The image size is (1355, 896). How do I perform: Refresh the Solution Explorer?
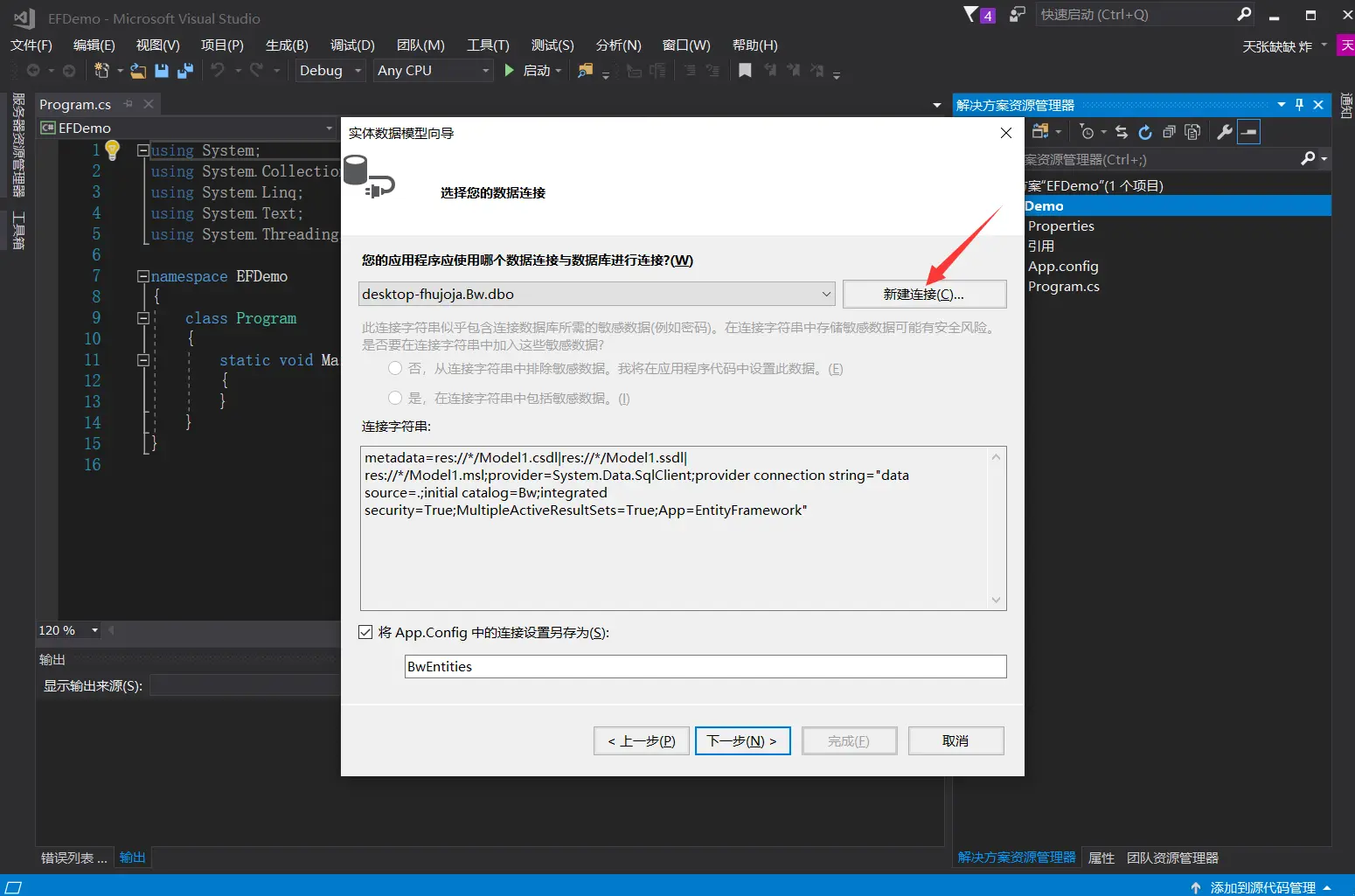pyautogui.click(x=1145, y=132)
